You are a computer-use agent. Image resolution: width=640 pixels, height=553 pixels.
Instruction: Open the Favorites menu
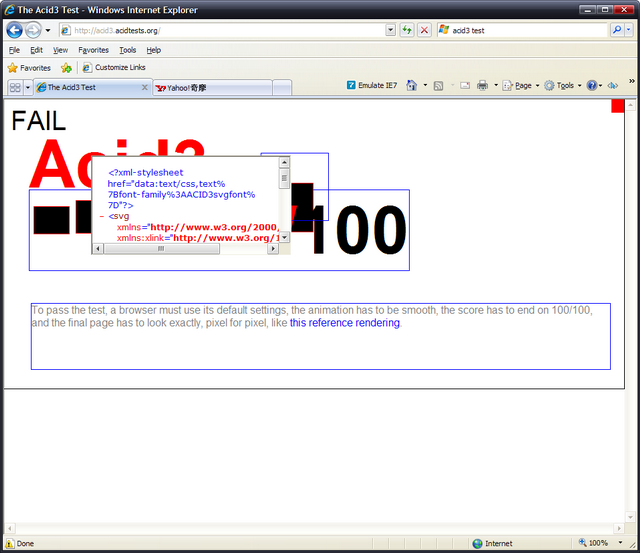tap(93, 50)
